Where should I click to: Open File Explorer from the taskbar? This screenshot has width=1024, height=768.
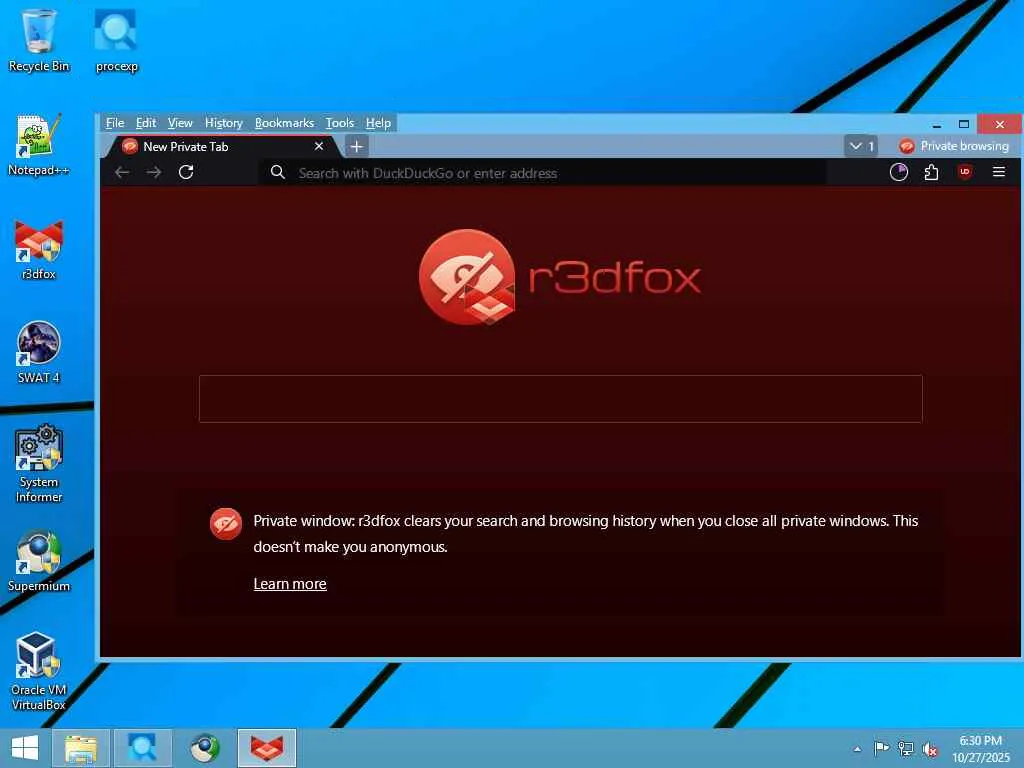tap(80, 748)
